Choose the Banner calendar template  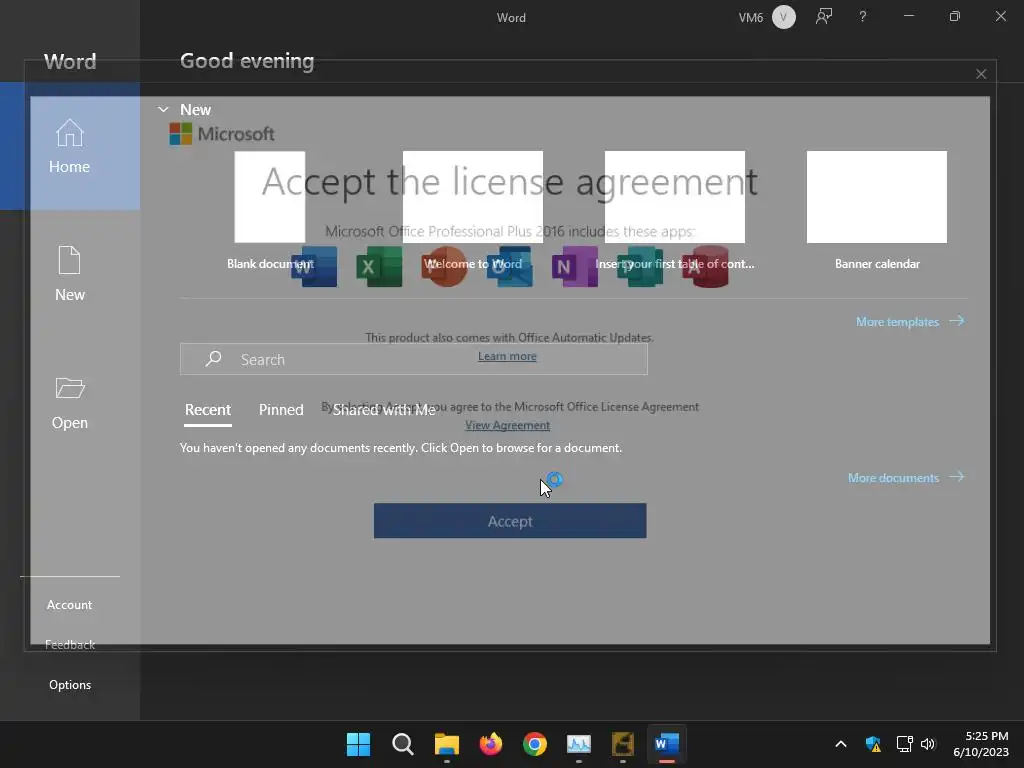click(x=877, y=211)
